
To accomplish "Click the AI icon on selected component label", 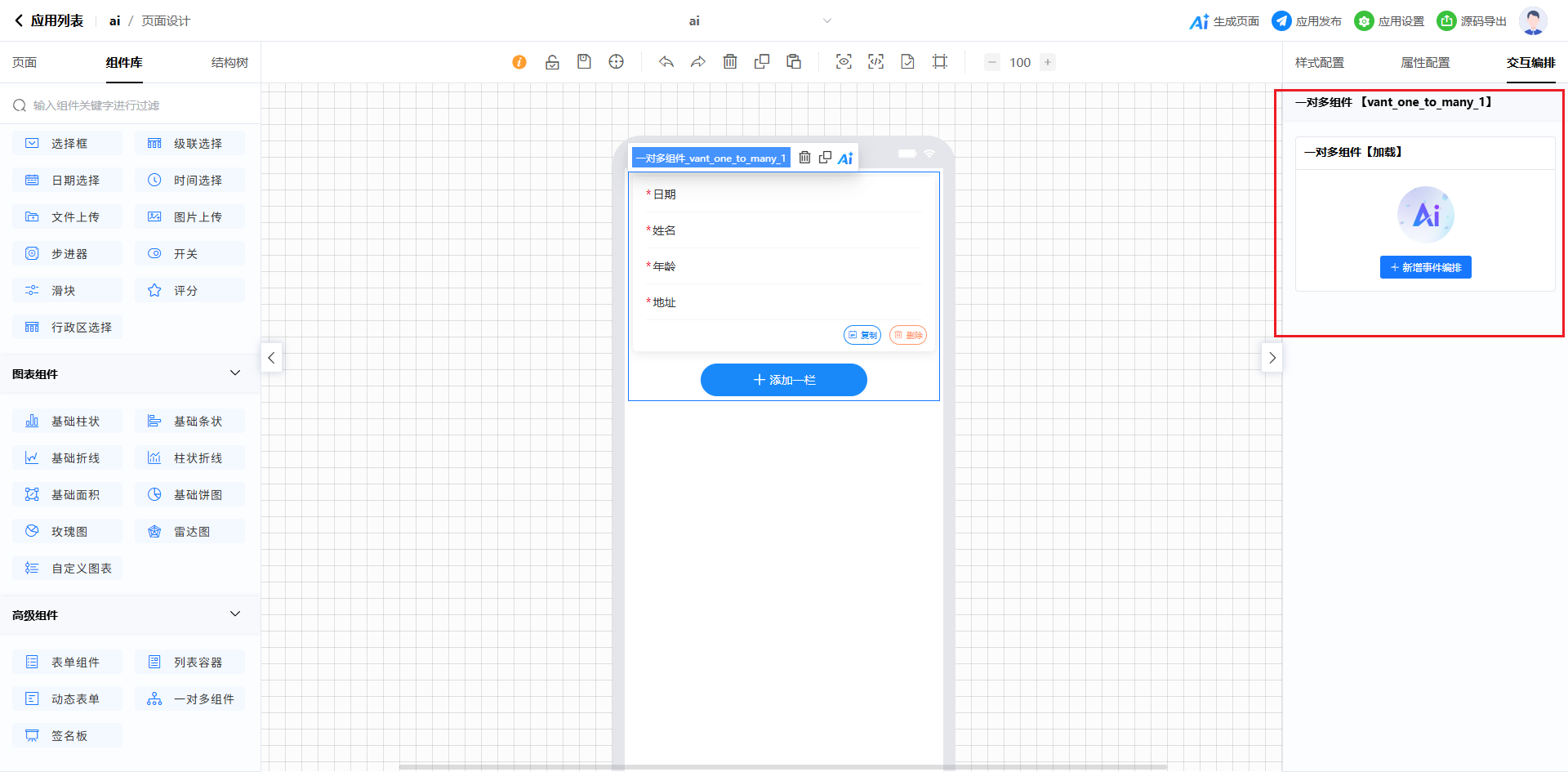I will click(x=845, y=158).
